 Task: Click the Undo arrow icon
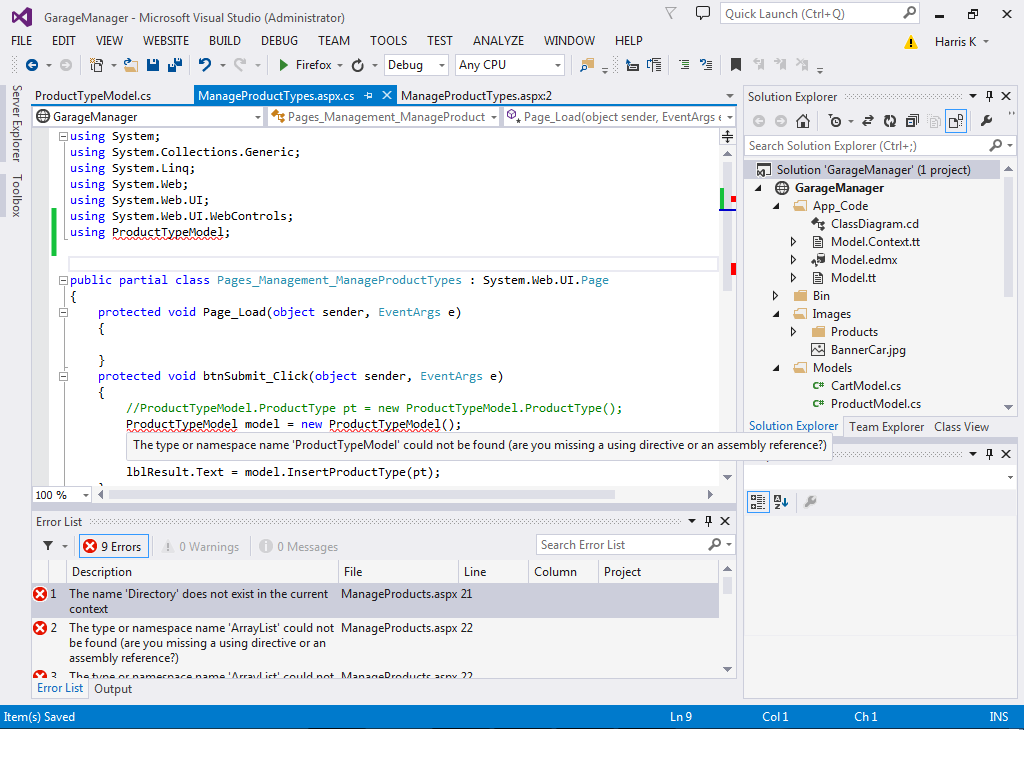205,65
